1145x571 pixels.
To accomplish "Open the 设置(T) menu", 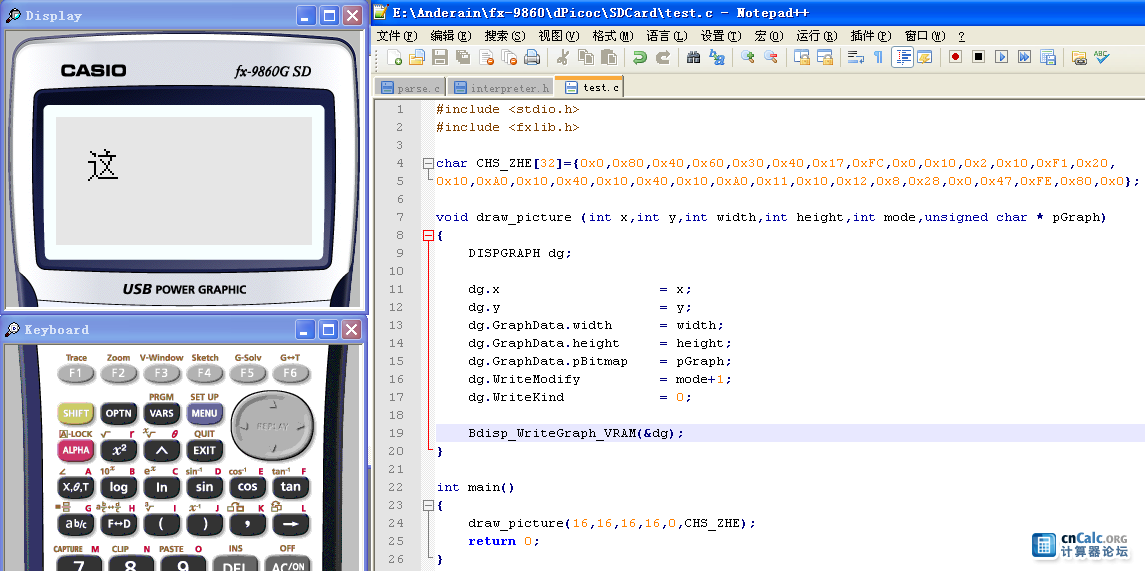I will [721, 35].
